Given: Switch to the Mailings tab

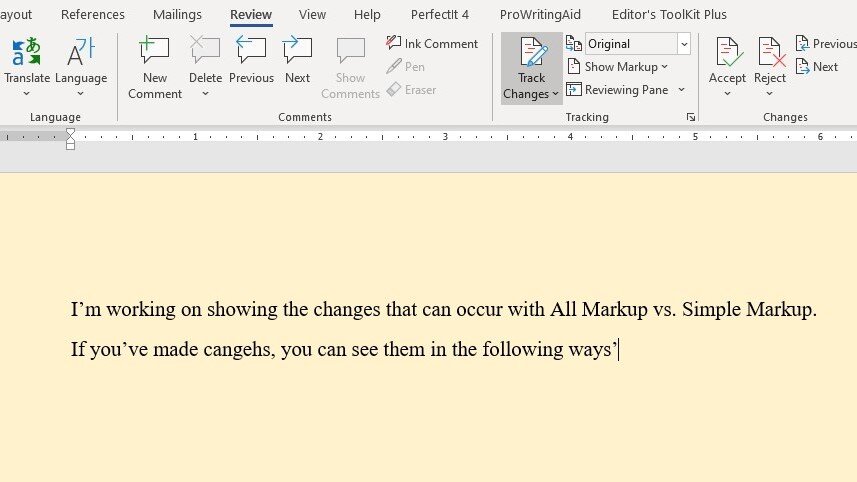Looking at the screenshot, I should click(177, 15).
